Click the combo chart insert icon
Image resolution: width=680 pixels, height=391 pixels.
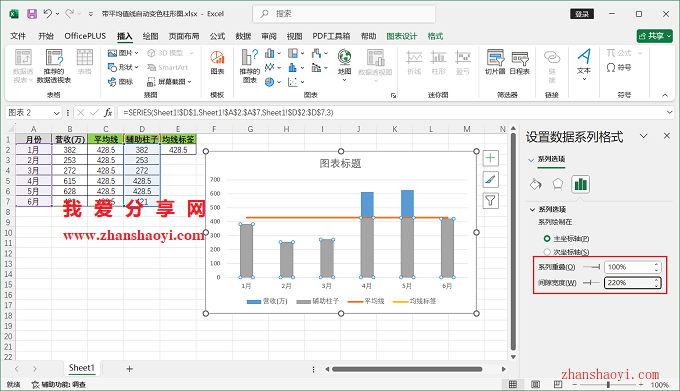coord(317,67)
